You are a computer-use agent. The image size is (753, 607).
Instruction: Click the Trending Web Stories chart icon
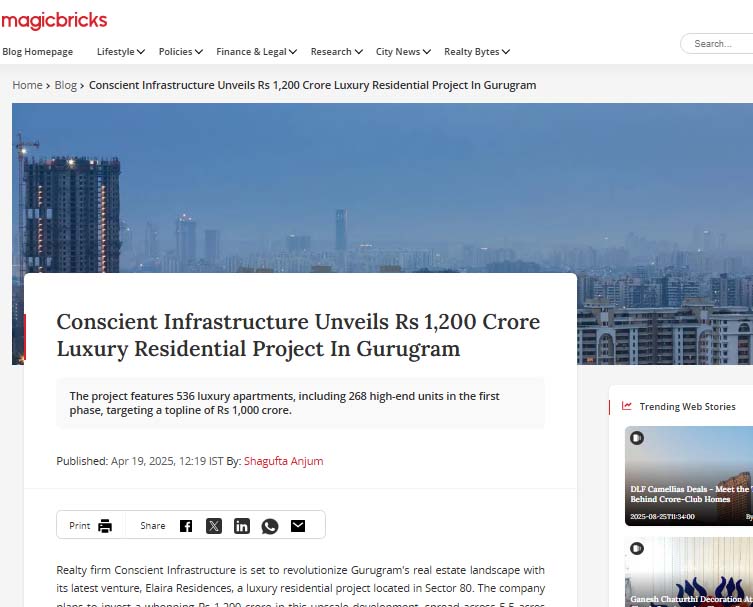click(627, 406)
